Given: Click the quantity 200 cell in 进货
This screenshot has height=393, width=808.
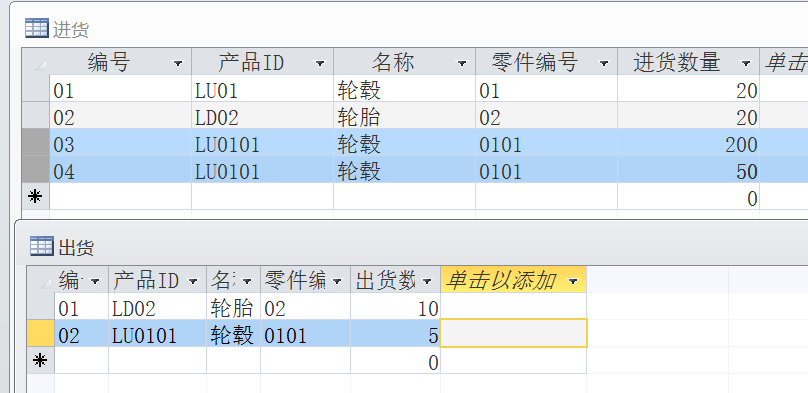Looking at the screenshot, I should pos(688,142).
